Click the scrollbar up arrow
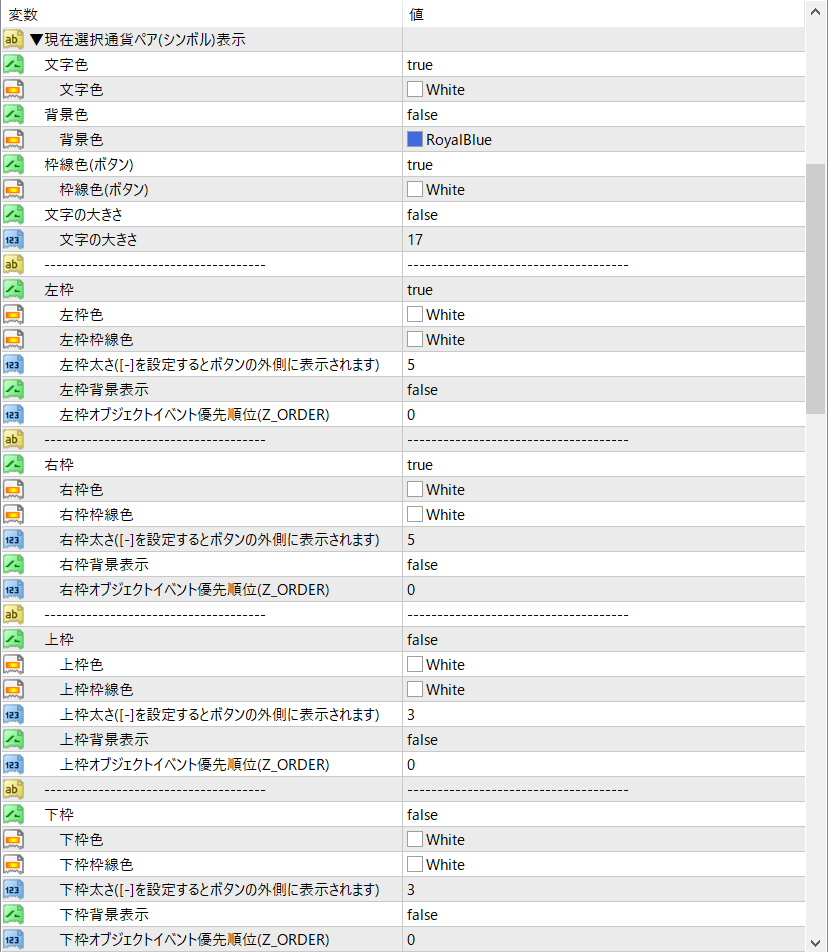 click(x=815, y=12)
